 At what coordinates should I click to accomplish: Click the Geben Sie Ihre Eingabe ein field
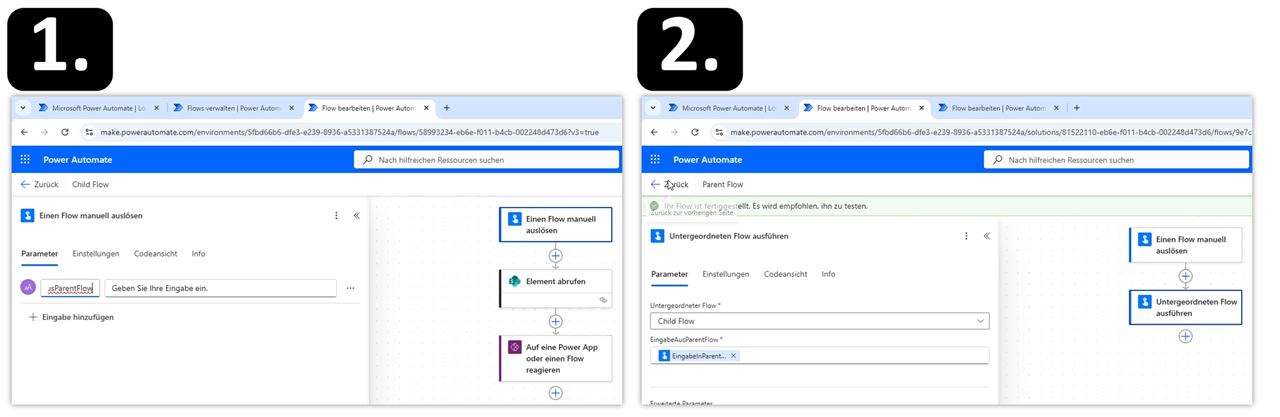pos(220,288)
